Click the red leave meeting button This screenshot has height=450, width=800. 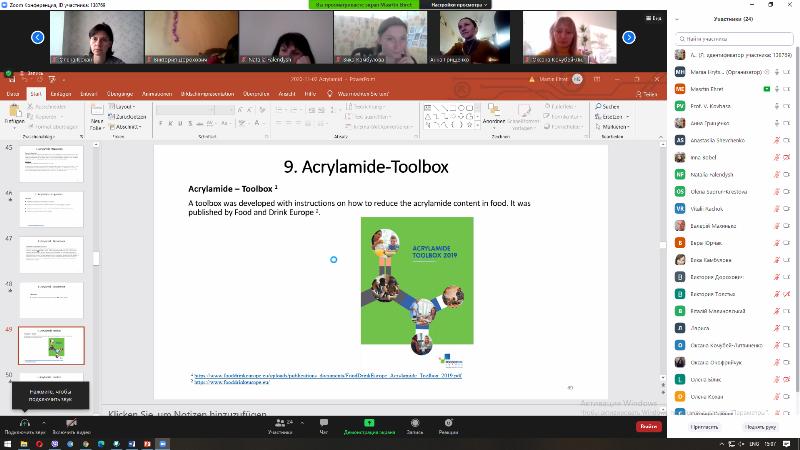pyautogui.click(x=648, y=426)
